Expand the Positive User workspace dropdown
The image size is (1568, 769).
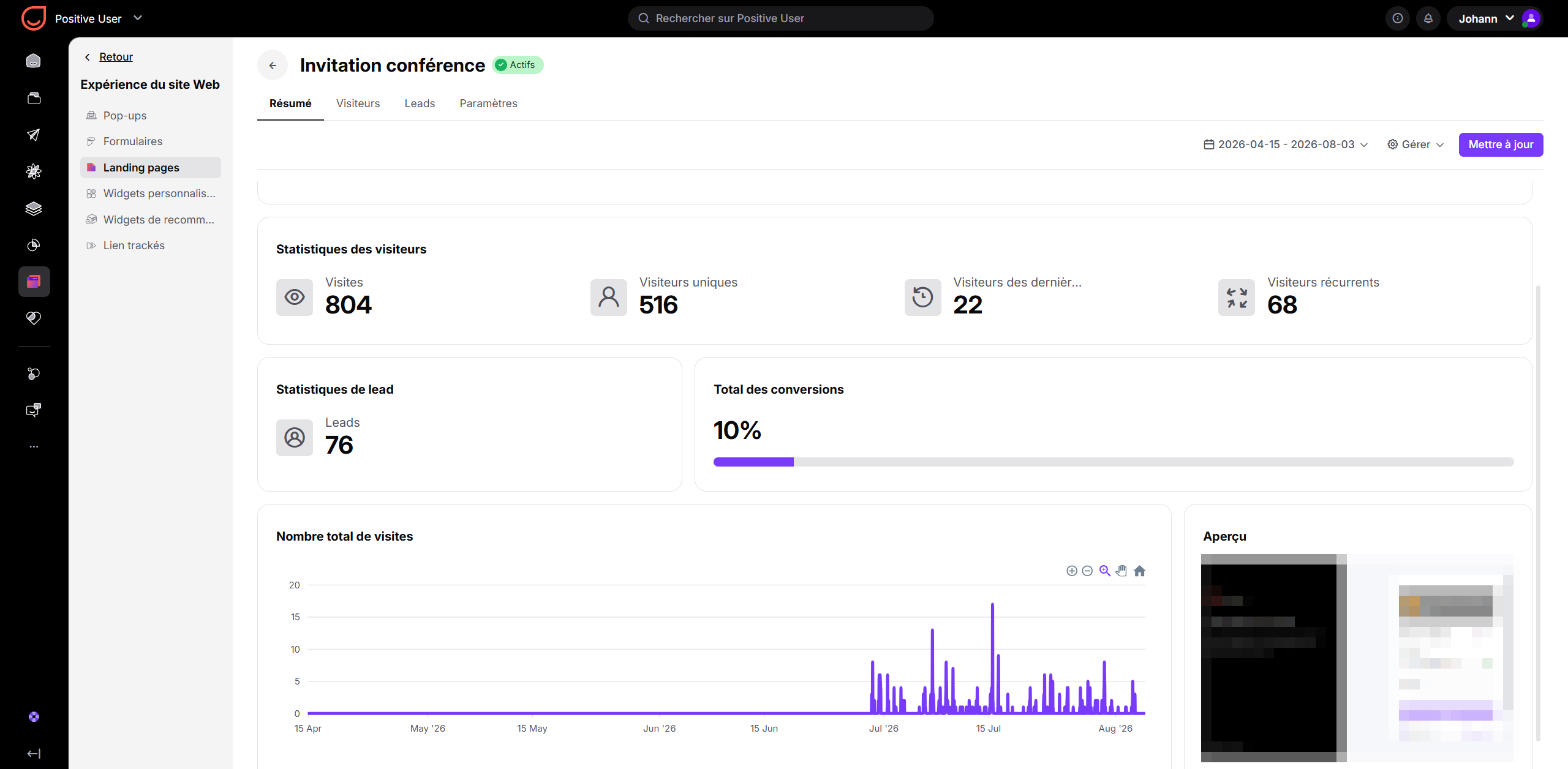click(138, 18)
